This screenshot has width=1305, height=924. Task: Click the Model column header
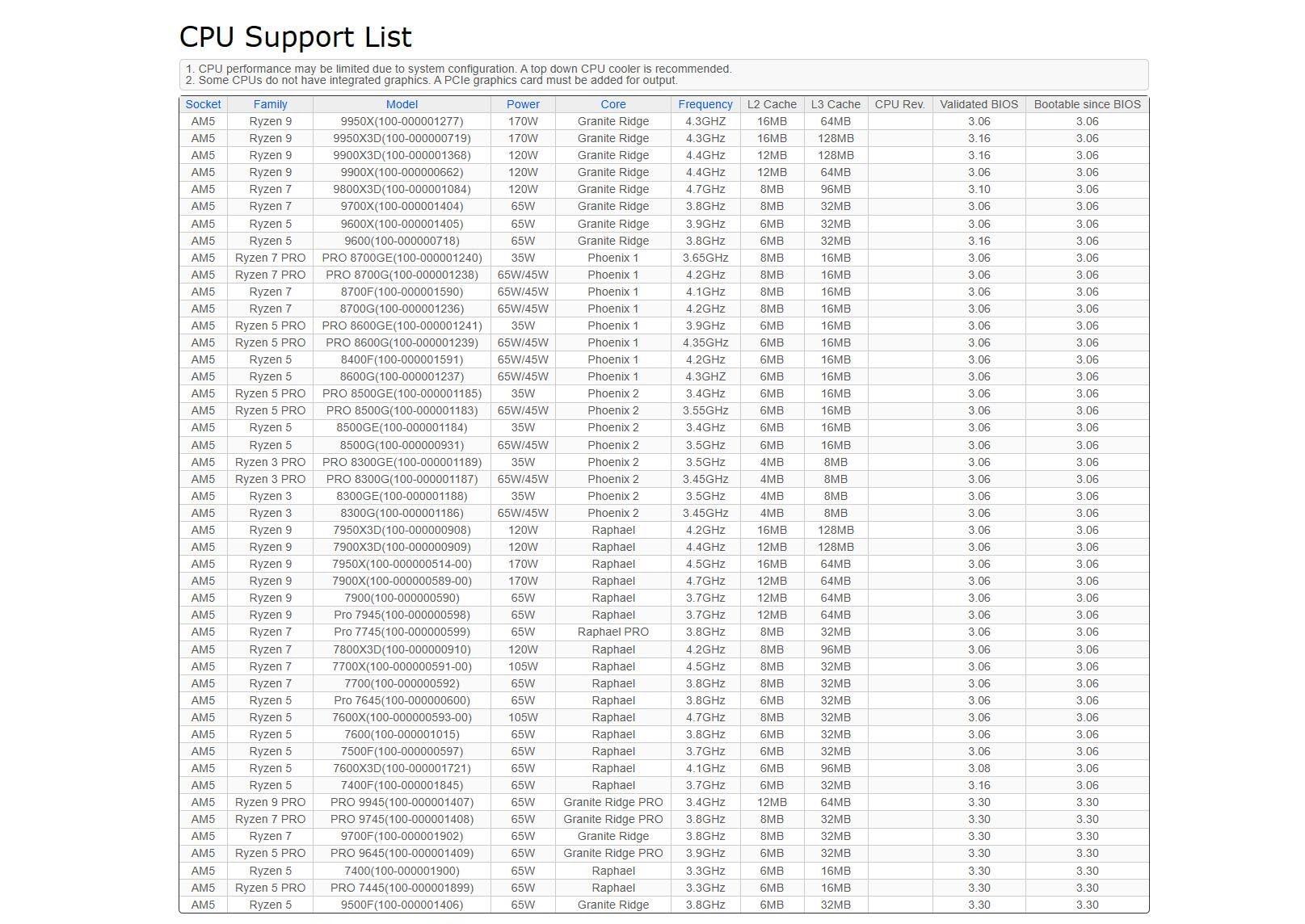tap(402, 104)
